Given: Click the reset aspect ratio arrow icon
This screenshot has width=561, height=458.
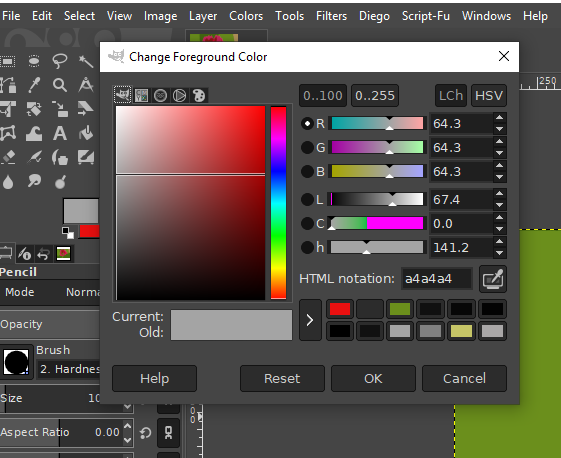Looking at the screenshot, I should click(x=146, y=433).
